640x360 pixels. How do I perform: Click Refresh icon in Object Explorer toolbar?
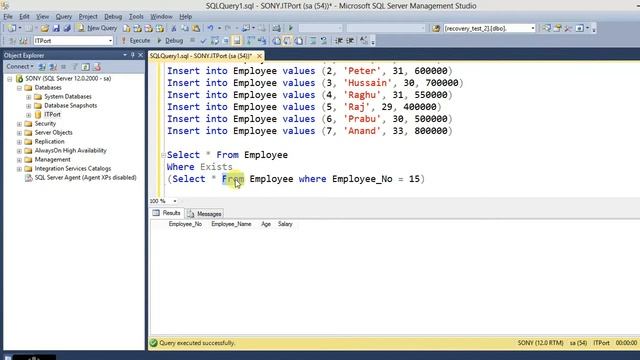(85, 67)
